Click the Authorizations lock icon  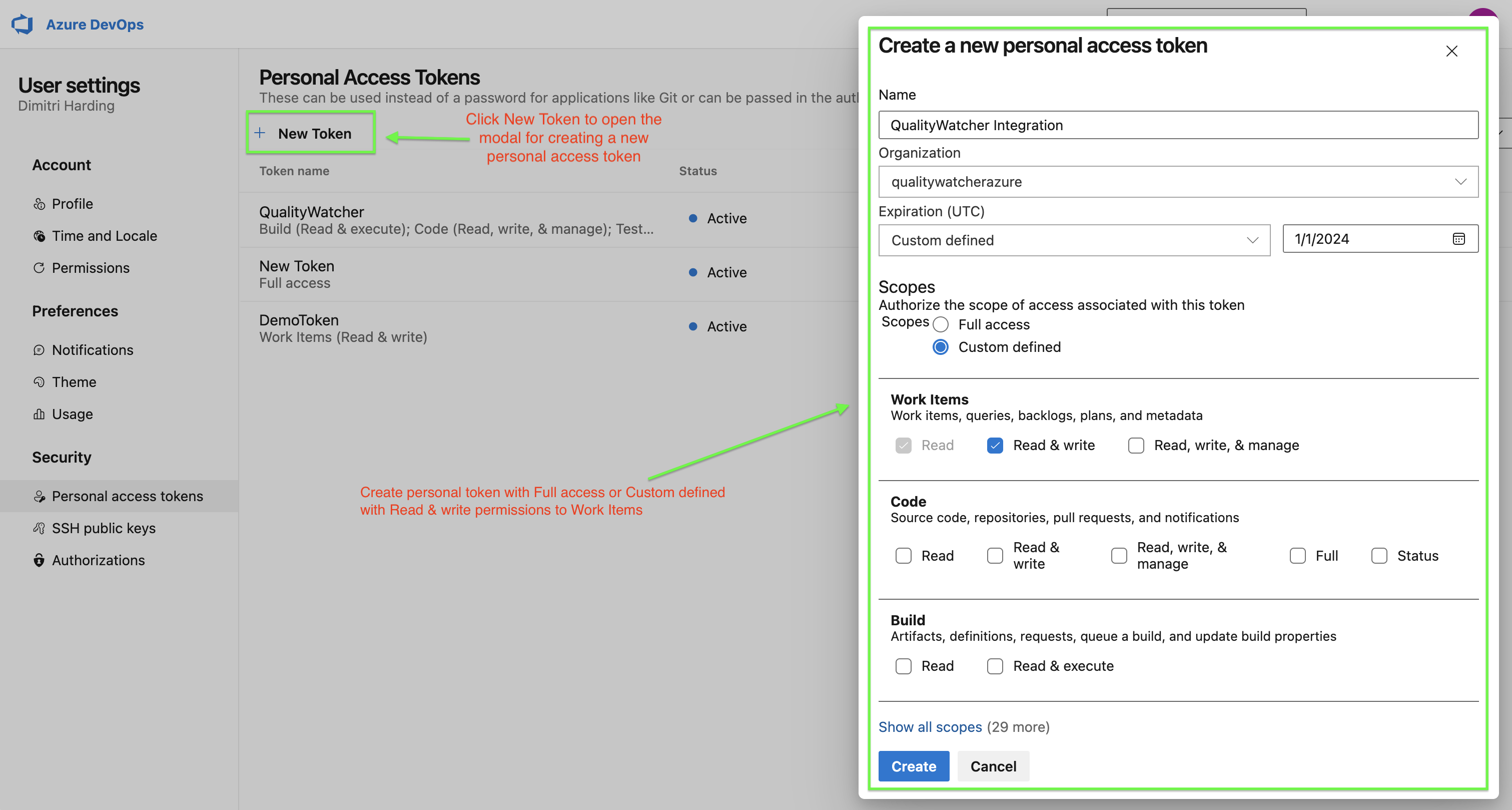click(x=40, y=560)
